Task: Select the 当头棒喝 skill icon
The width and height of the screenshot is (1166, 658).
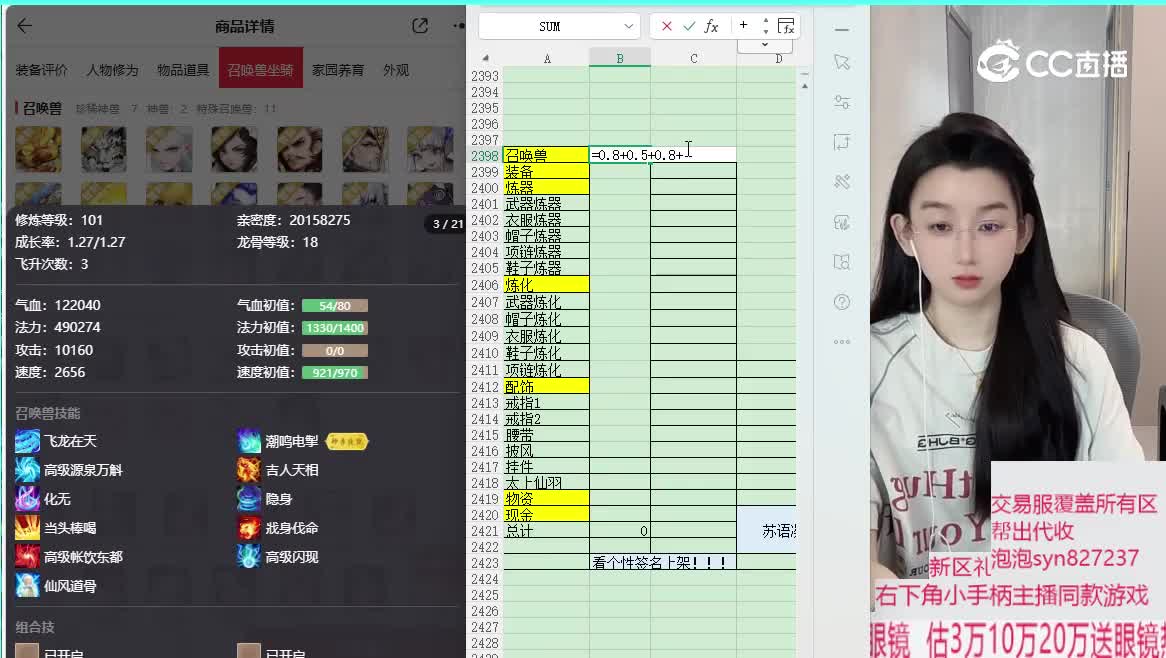Action: (x=28, y=528)
